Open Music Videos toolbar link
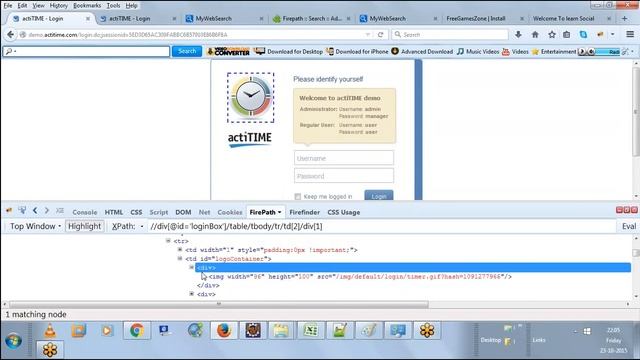This screenshot has height=360, width=640. 478,51
